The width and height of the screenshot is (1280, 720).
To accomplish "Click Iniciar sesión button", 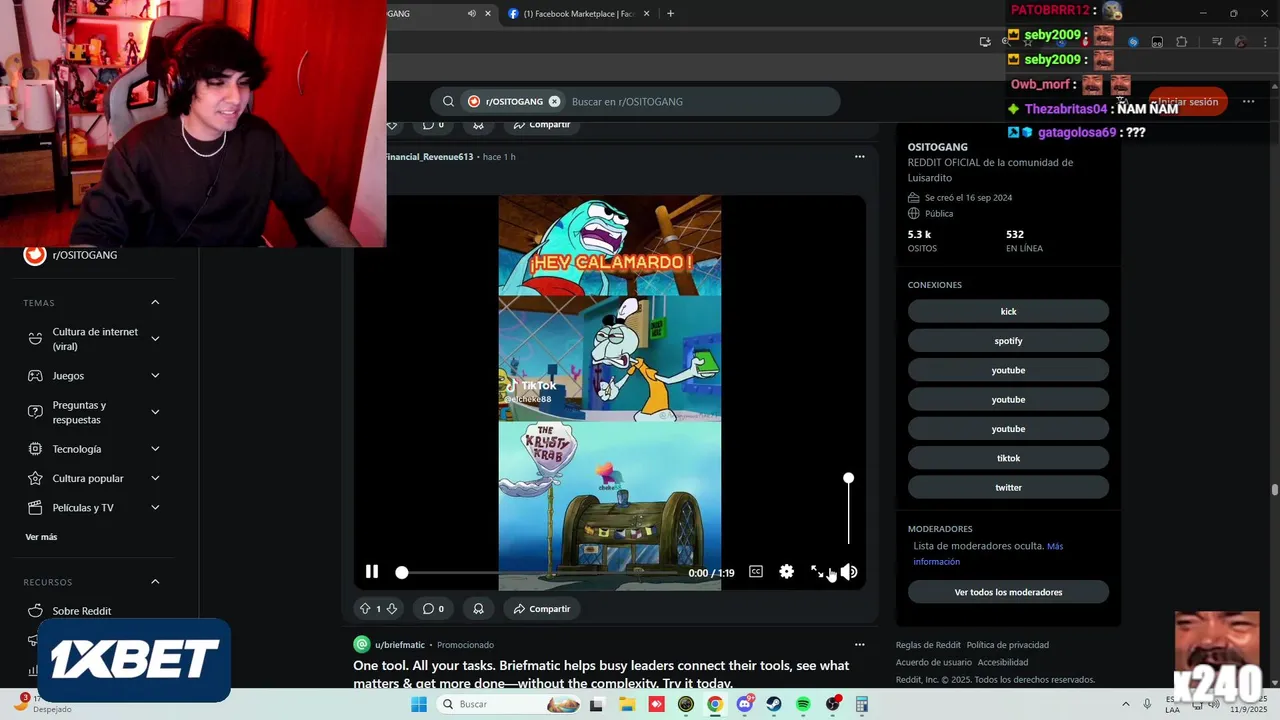I will point(1188,102).
